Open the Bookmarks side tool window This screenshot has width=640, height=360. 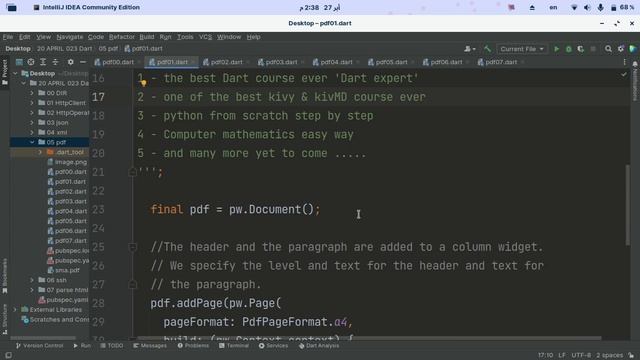tap(4, 276)
